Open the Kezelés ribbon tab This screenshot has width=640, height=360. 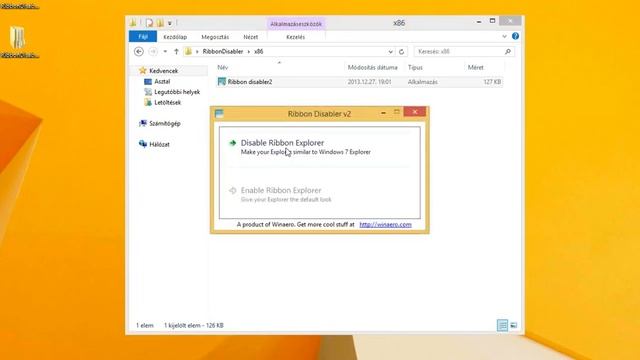(296, 37)
